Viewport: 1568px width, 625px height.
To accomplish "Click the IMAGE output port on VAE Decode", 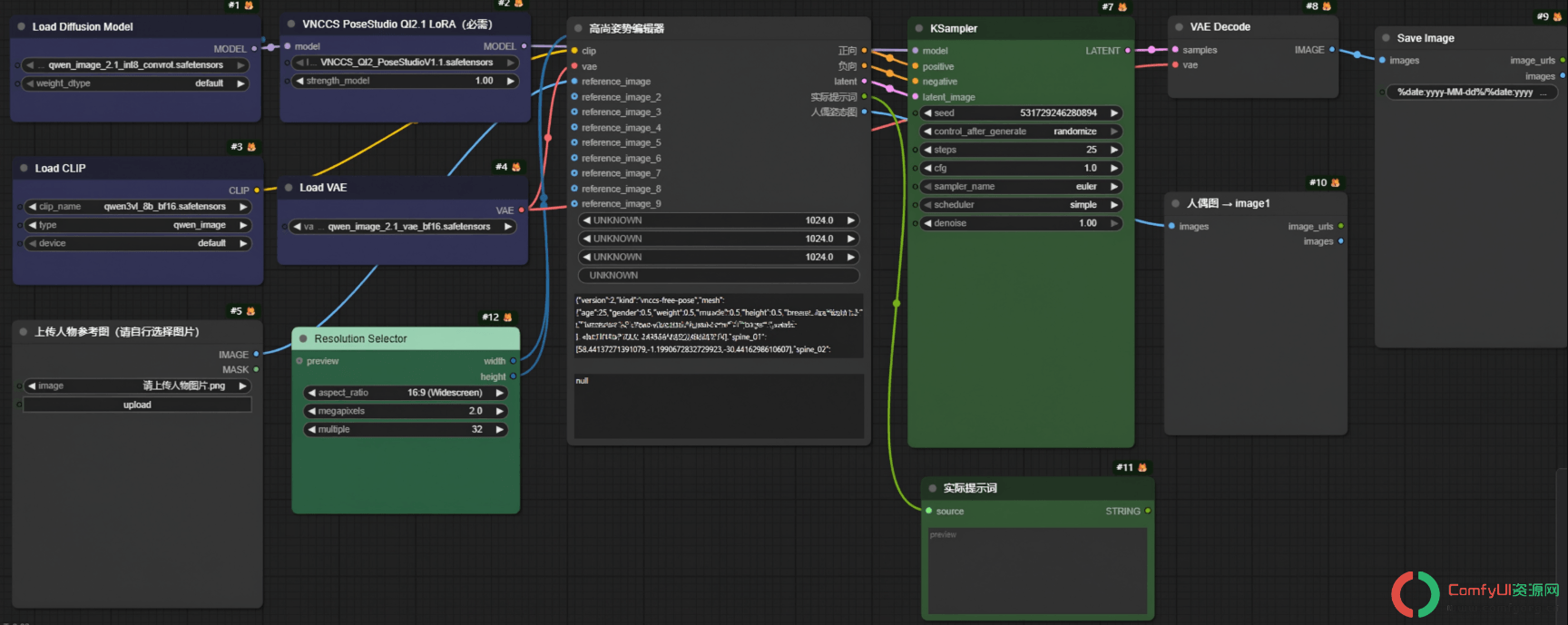I will tap(1332, 50).
